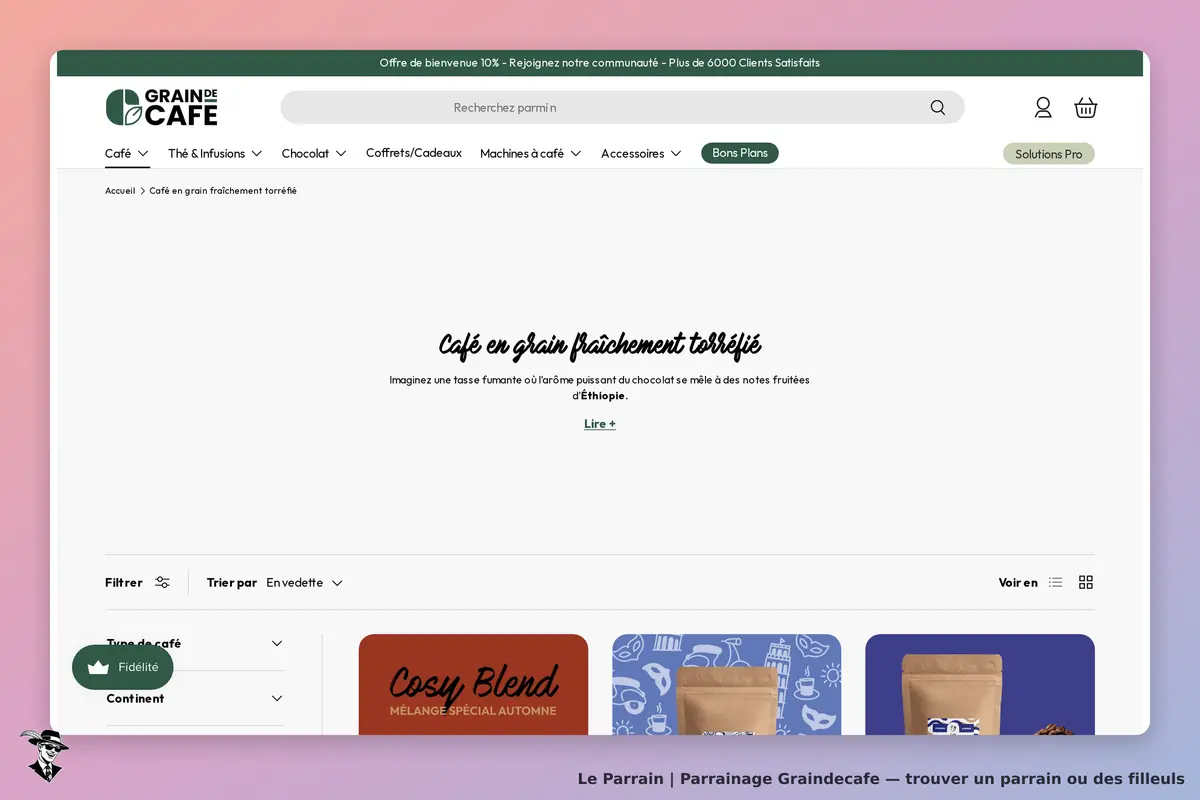Click the Accueil breadcrumb link
This screenshot has width=1200, height=800.
tap(120, 190)
